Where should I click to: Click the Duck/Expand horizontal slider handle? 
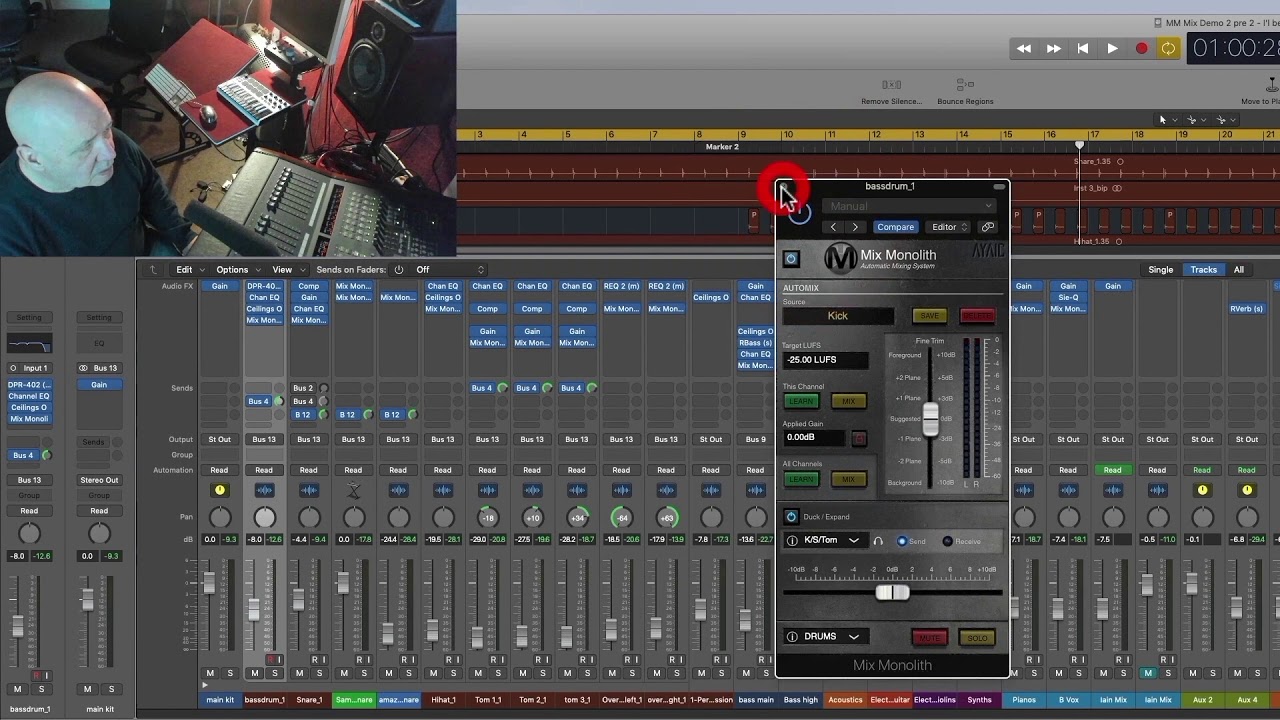892,592
